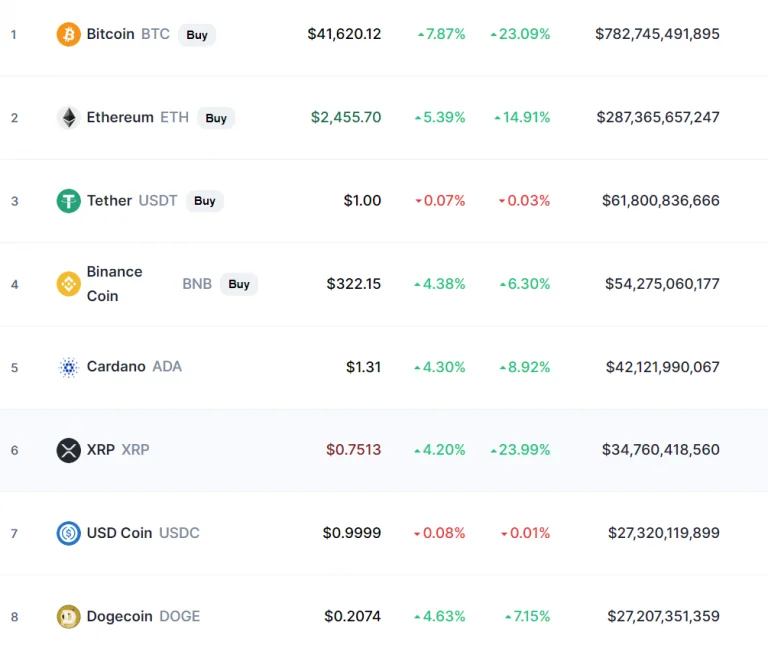Click the Buy button next to Bitcoin BTC

(197, 35)
